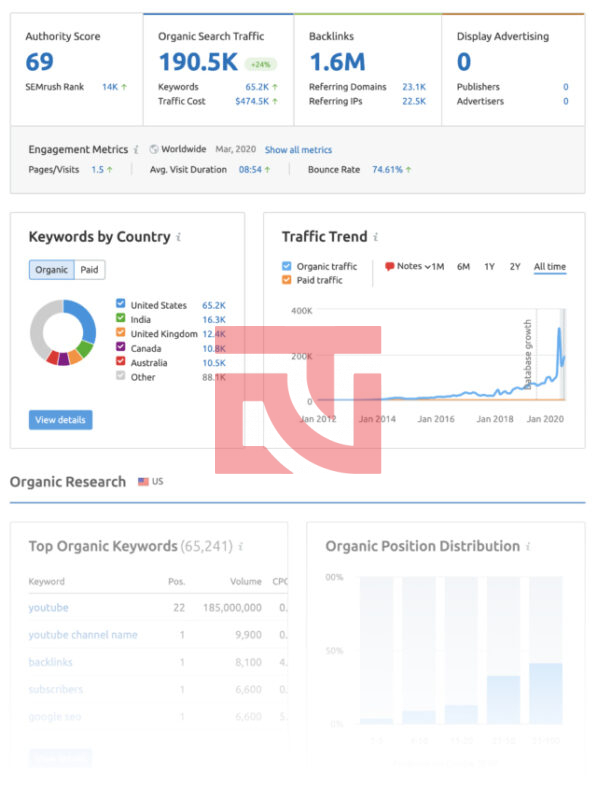This screenshot has width=597, height=800.
Task: Click info icon beside Keywords by Country
Action: 178,237
